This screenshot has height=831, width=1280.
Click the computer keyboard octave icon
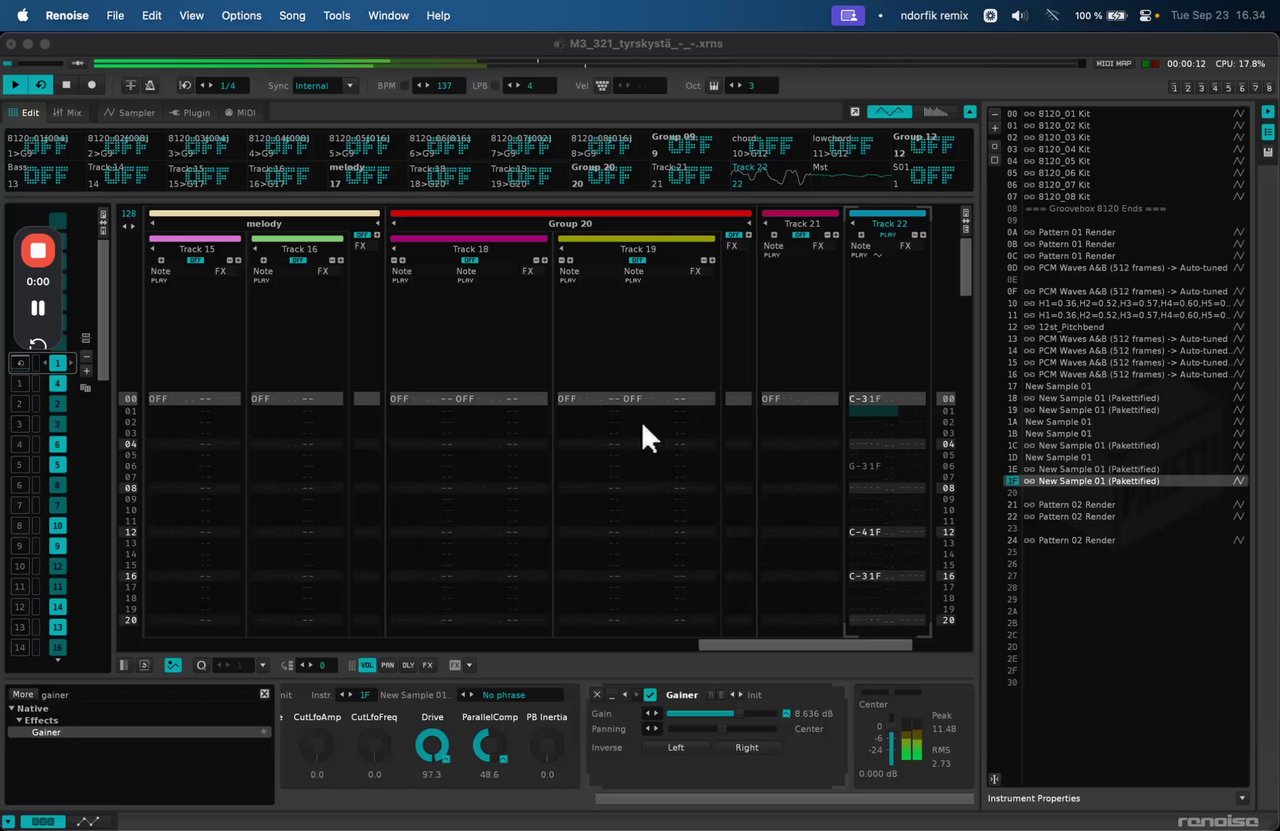click(714, 86)
